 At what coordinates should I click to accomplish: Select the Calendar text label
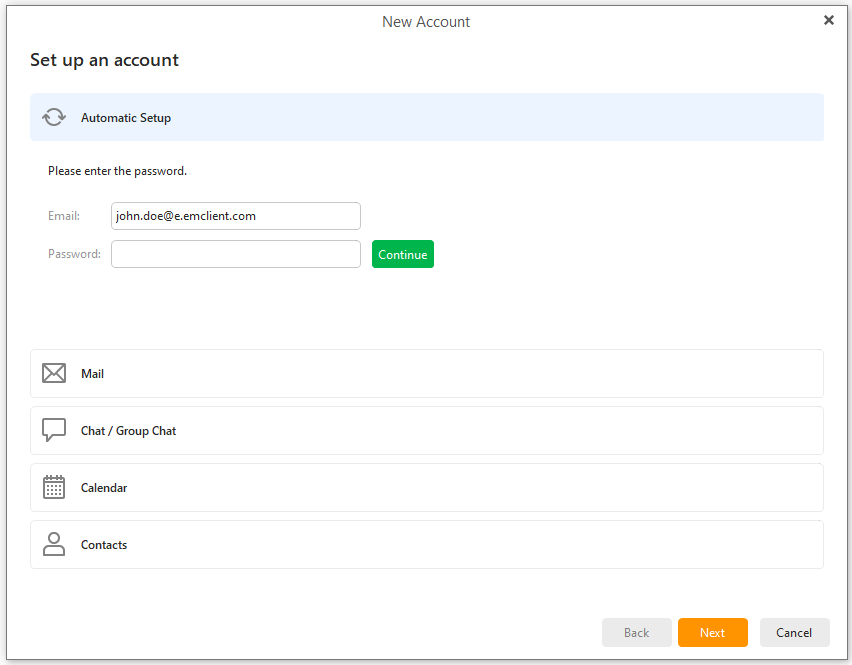[x=104, y=488]
